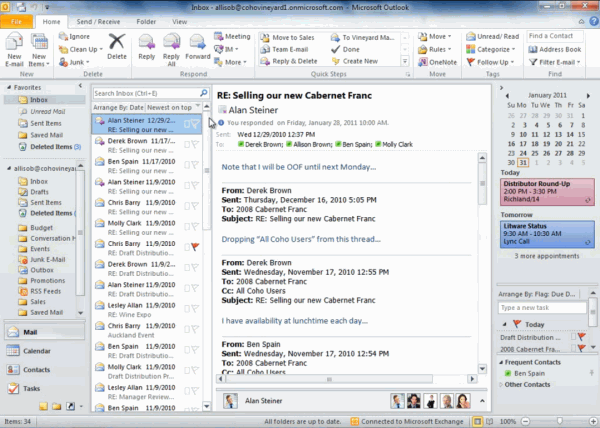Reply to the selected email
The image size is (600, 428).
[x=147, y=46]
